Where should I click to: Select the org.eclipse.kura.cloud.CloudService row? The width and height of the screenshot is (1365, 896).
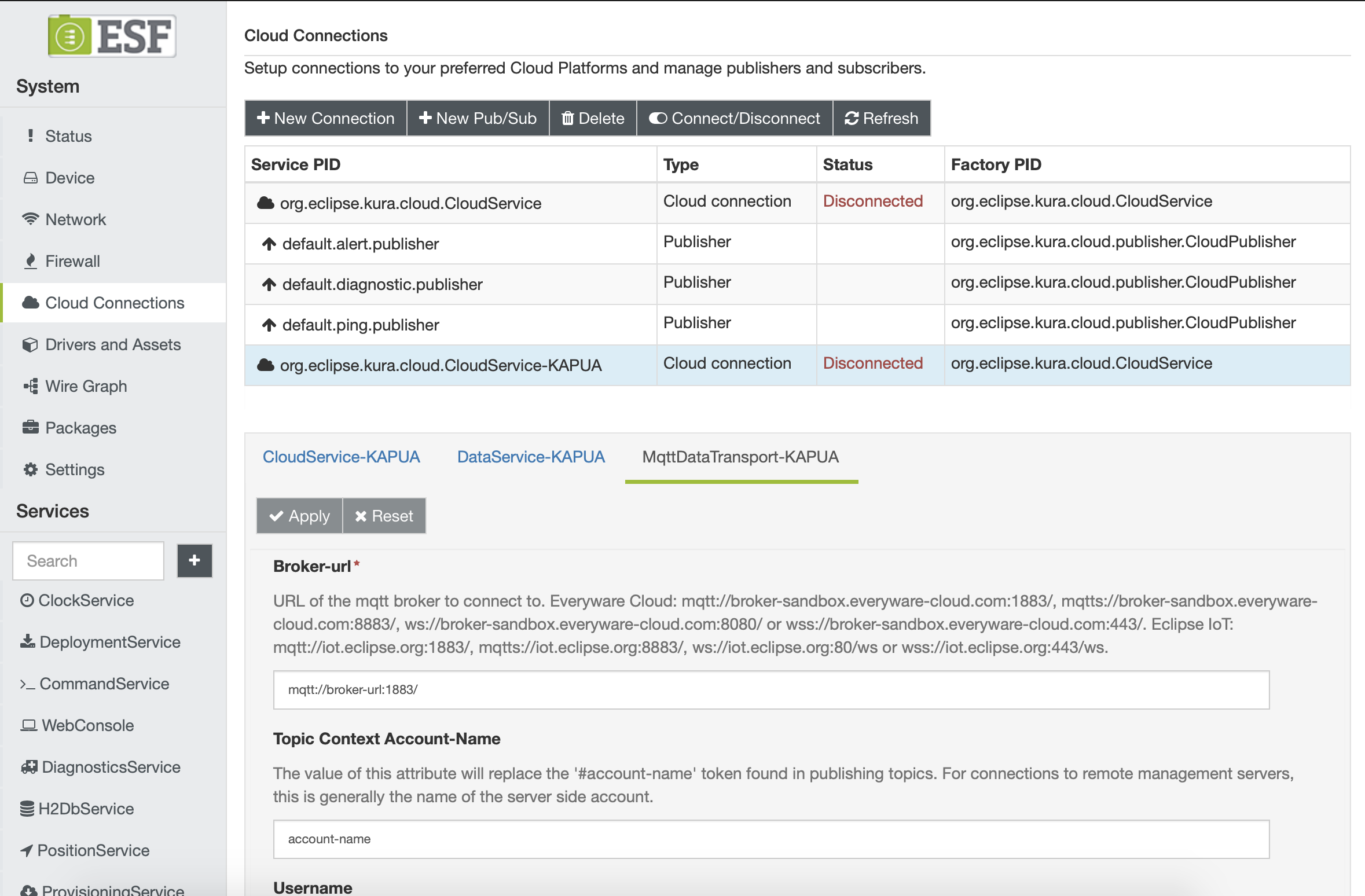(410, 203)
